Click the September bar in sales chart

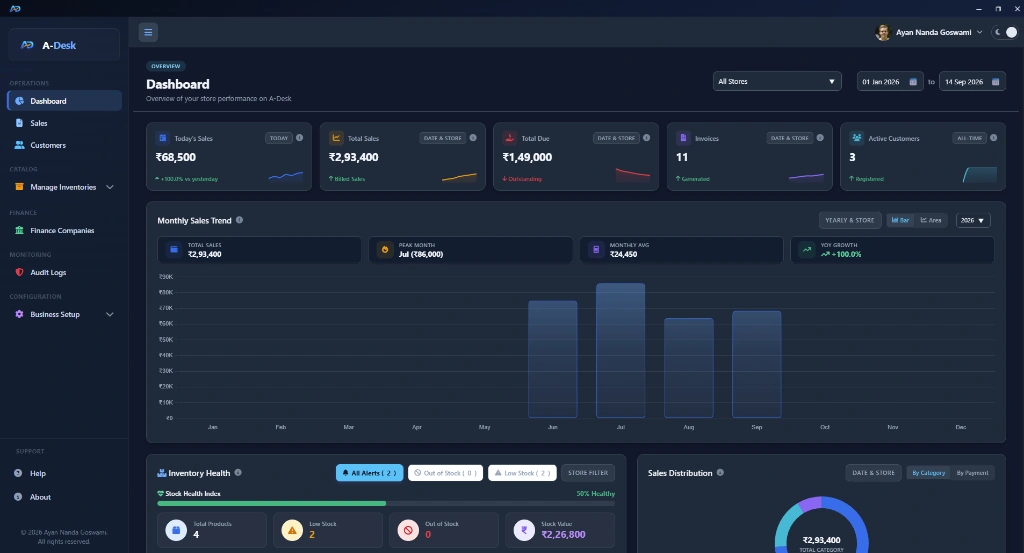pos(756,364)
